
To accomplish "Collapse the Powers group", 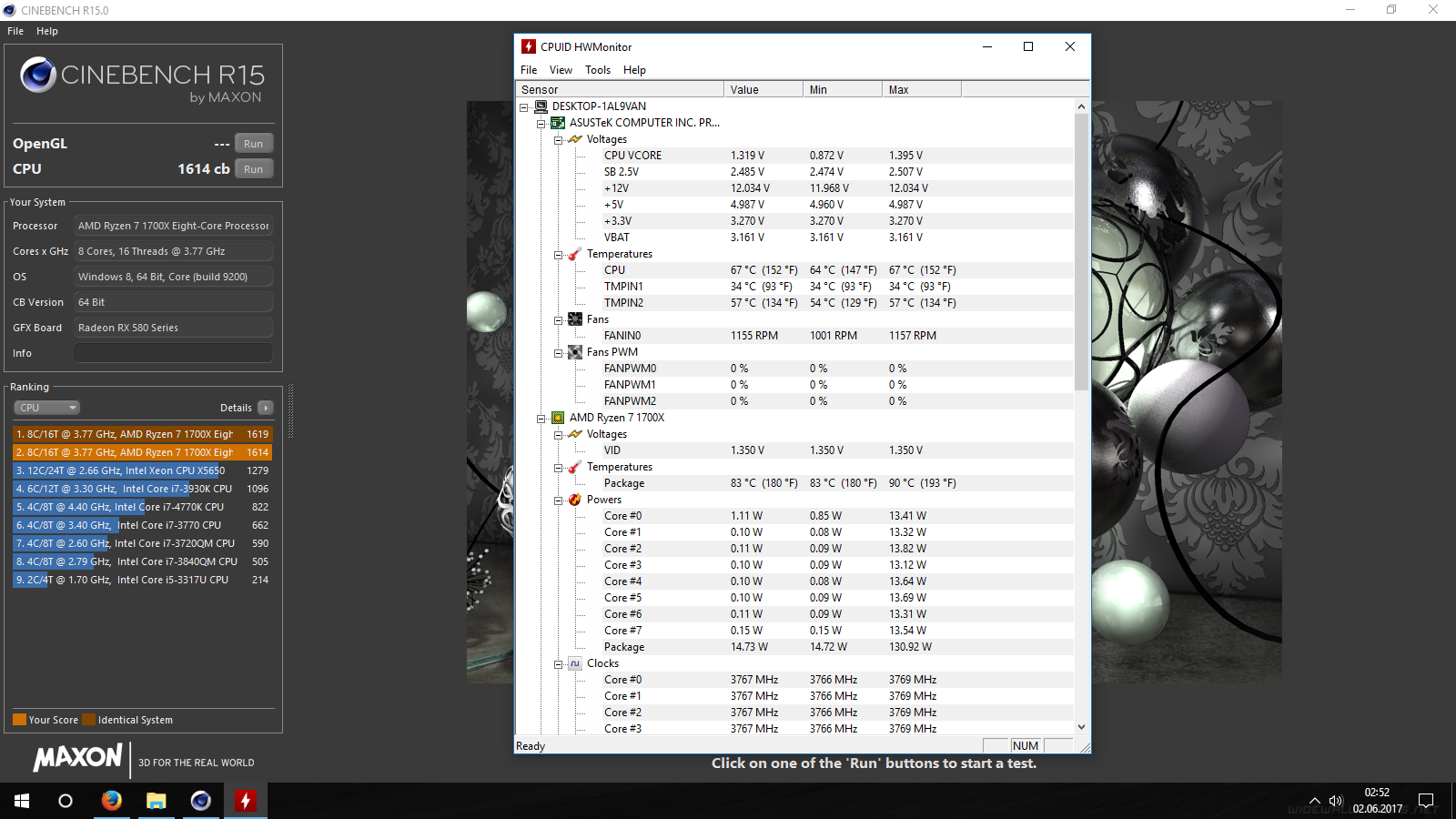I will (x=559, y=500).
